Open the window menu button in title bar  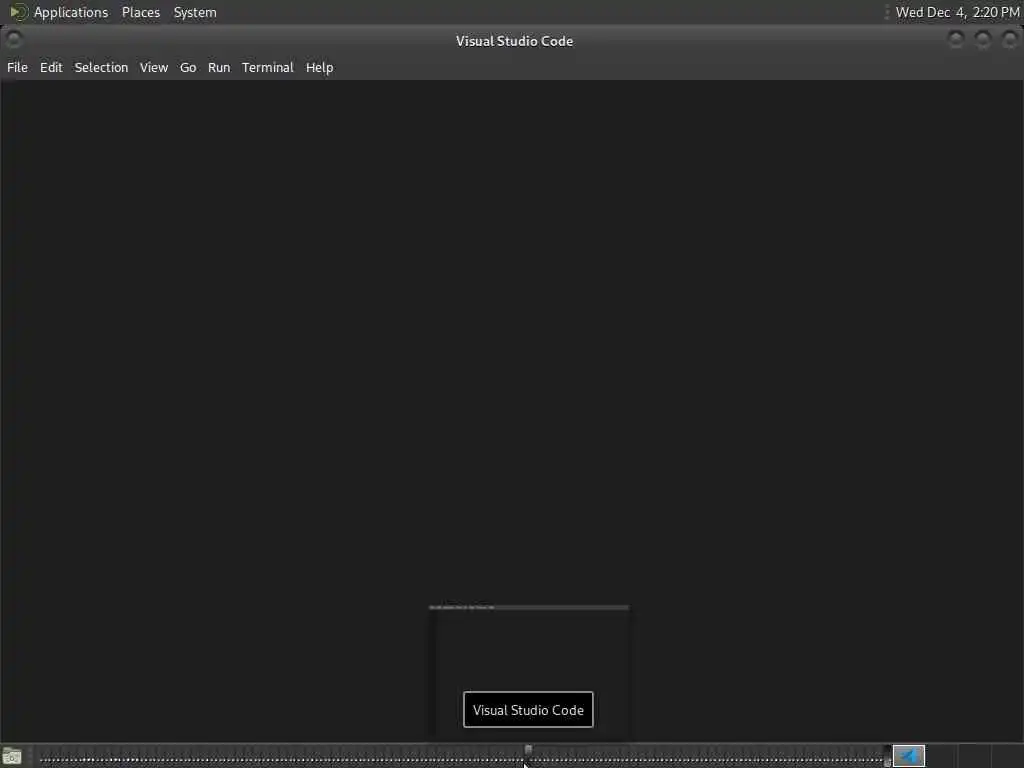click(14, 40)
